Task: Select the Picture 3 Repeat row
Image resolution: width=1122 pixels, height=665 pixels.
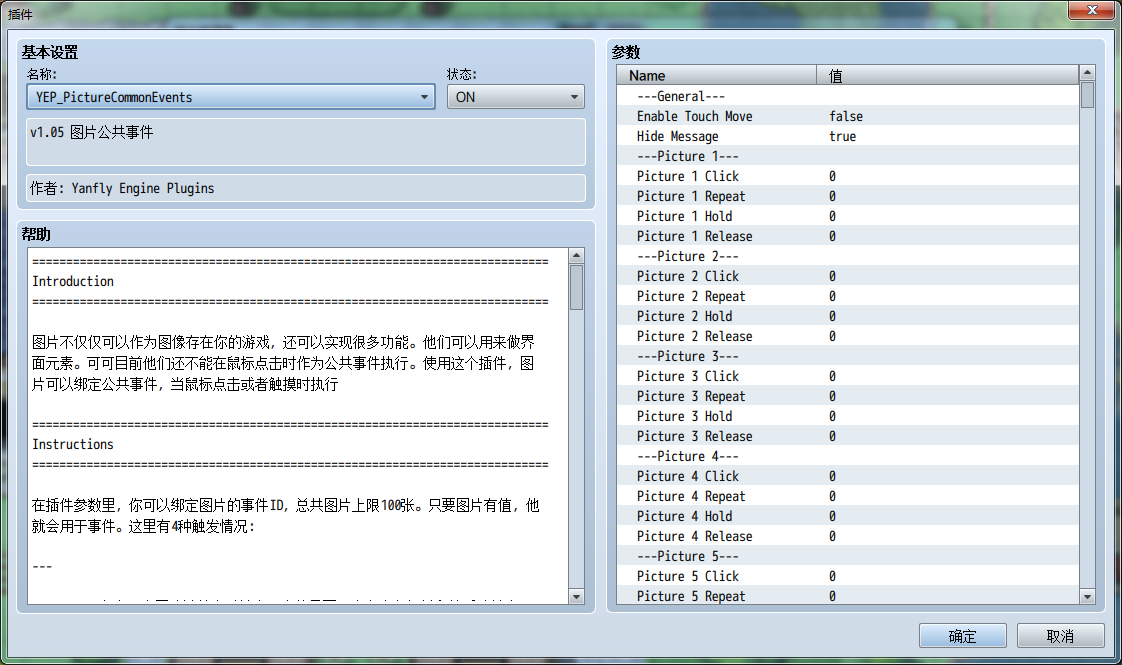Action: [848, 397]
